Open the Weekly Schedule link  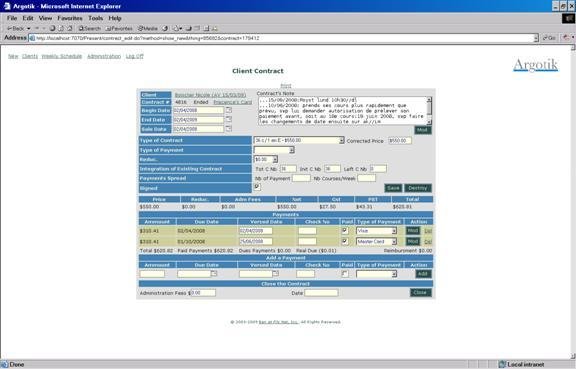62,56
